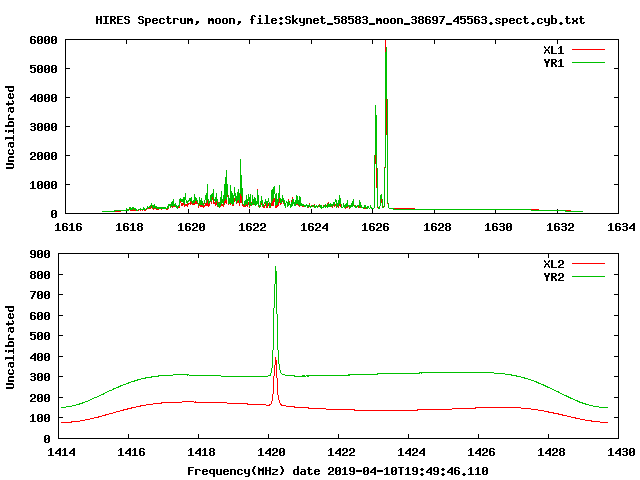Click the 200 y-axis tick label
640x480 pixels.
point(40,398)
